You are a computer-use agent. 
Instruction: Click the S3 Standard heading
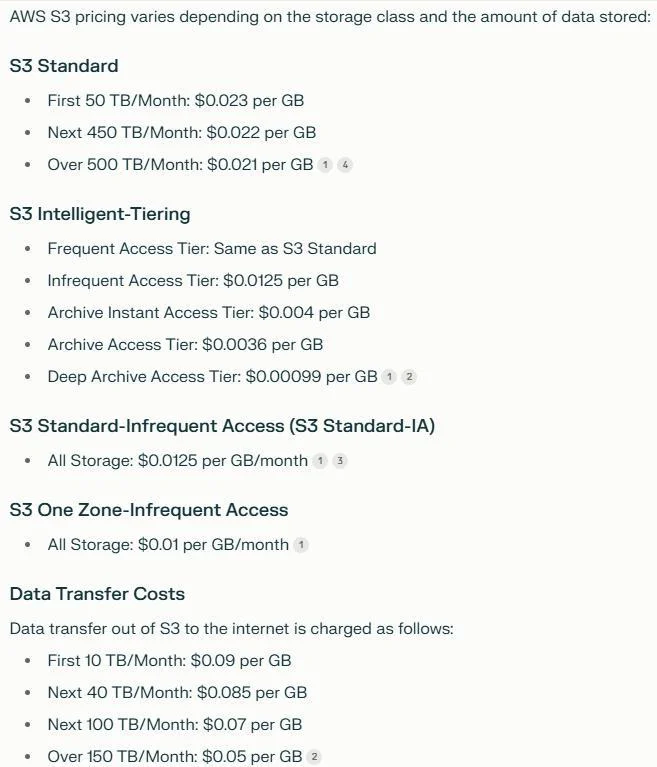coord(64,66)
